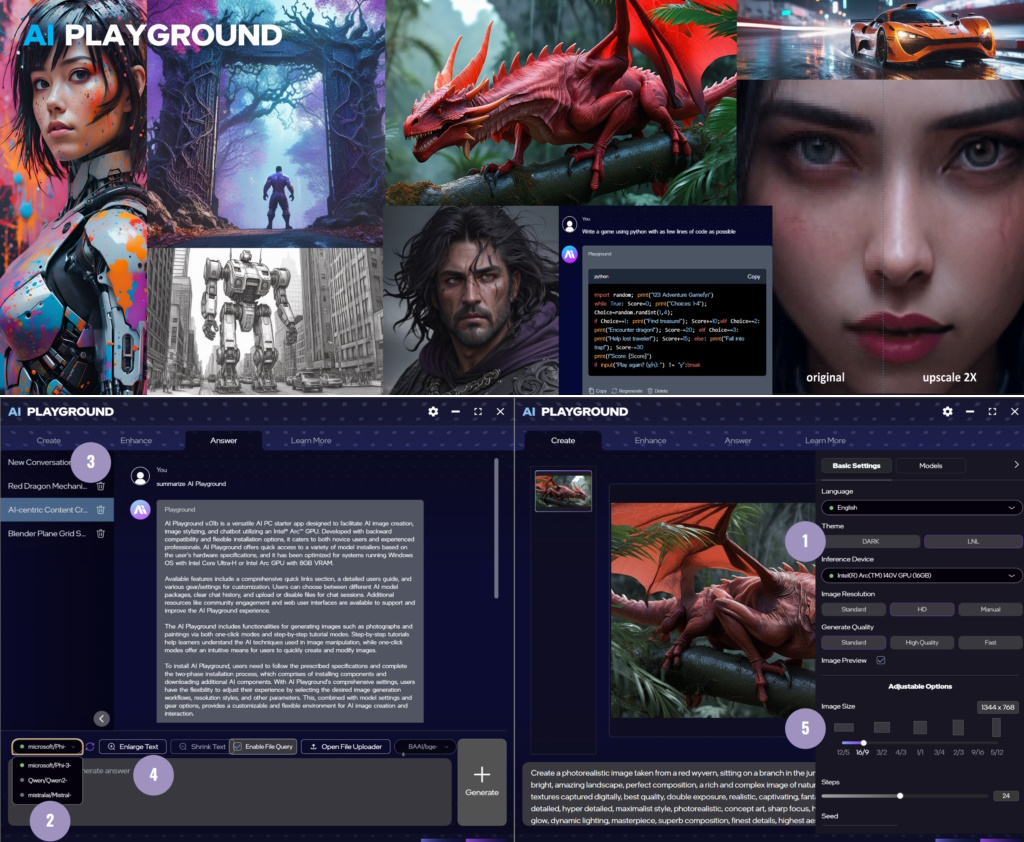Click the refresh icon beside the model dropdown
The width and height of the screenshot is (1024, 842).
pyautogui.click(x=90, y=746)
